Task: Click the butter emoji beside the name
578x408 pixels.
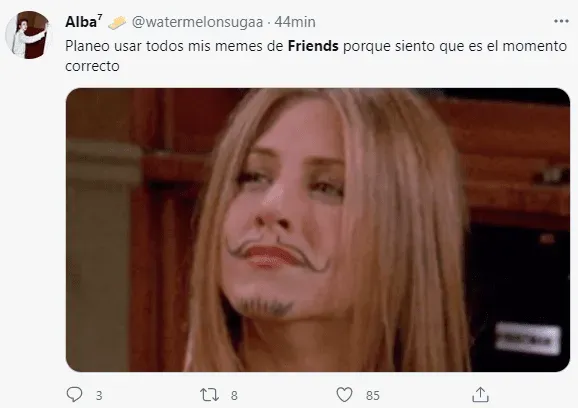Action: pyautogui.click(x=117, y=23)
